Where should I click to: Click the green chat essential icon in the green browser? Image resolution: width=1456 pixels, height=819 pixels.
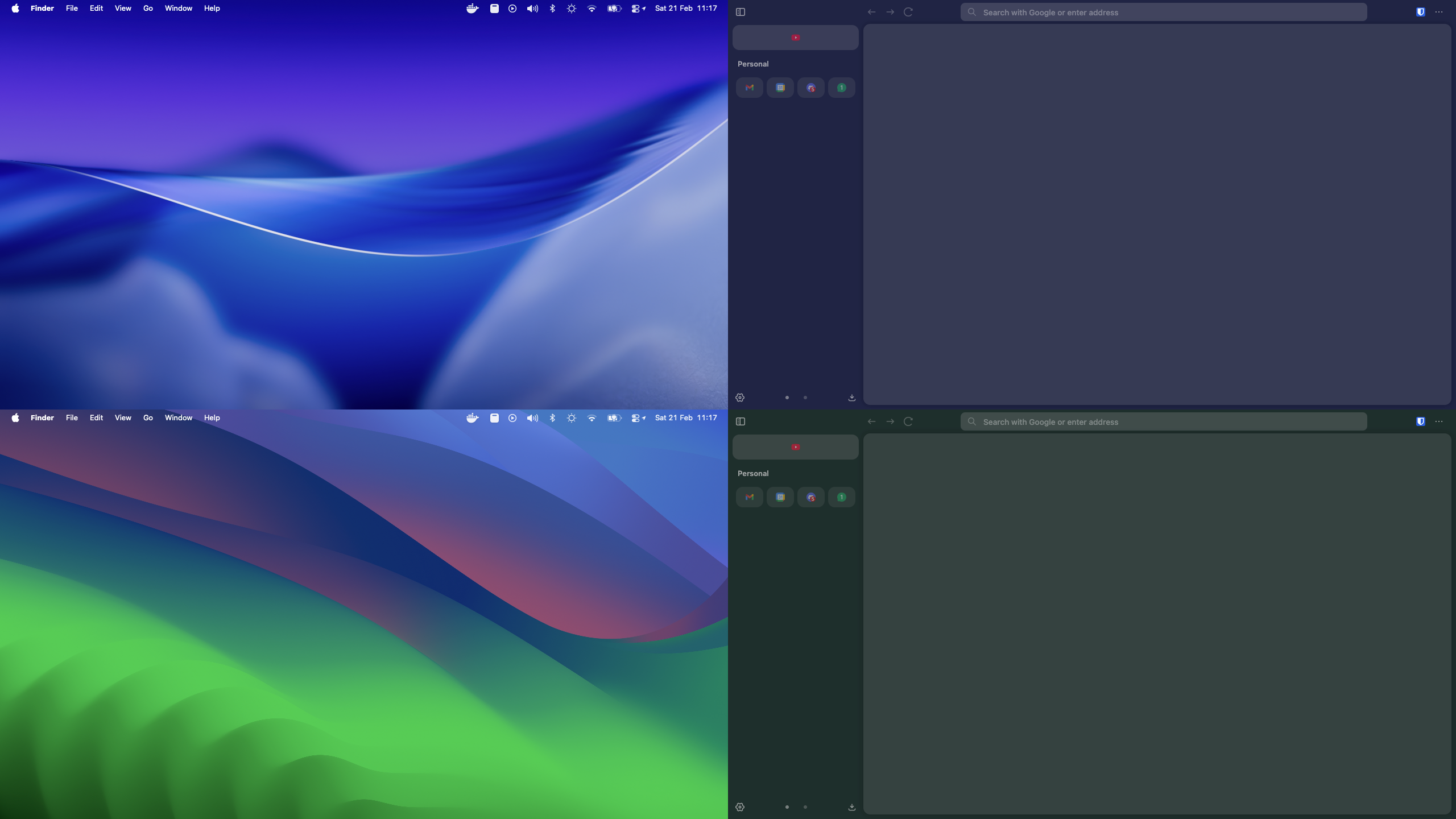tap(841, 497)
